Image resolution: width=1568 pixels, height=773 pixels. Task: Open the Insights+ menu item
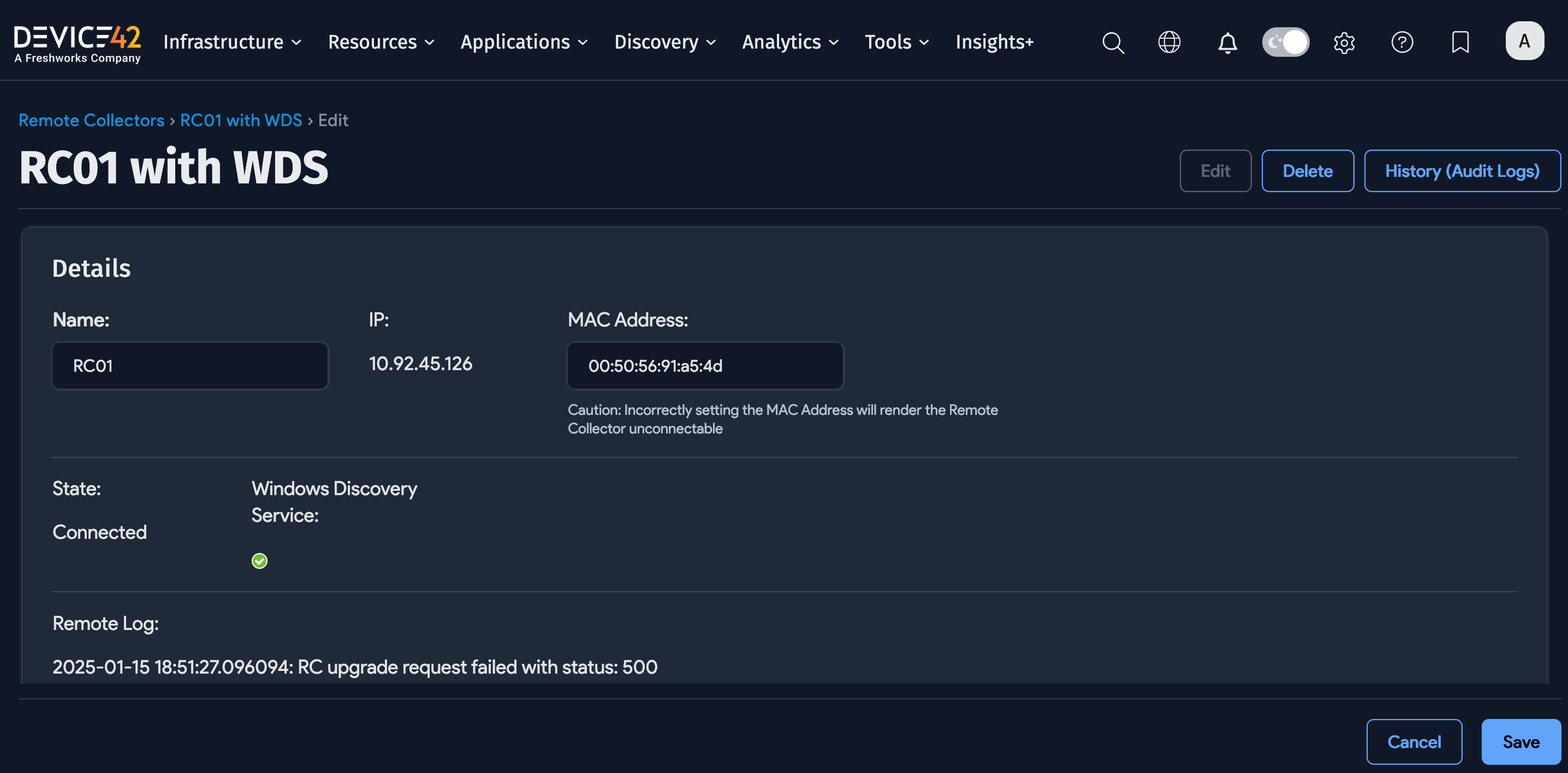point(994,42)
